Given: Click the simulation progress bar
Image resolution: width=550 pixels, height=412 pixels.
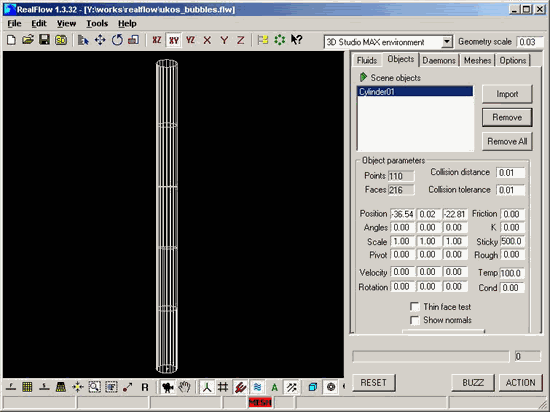Looking at the screenshot, I should [x=431, y=356].
